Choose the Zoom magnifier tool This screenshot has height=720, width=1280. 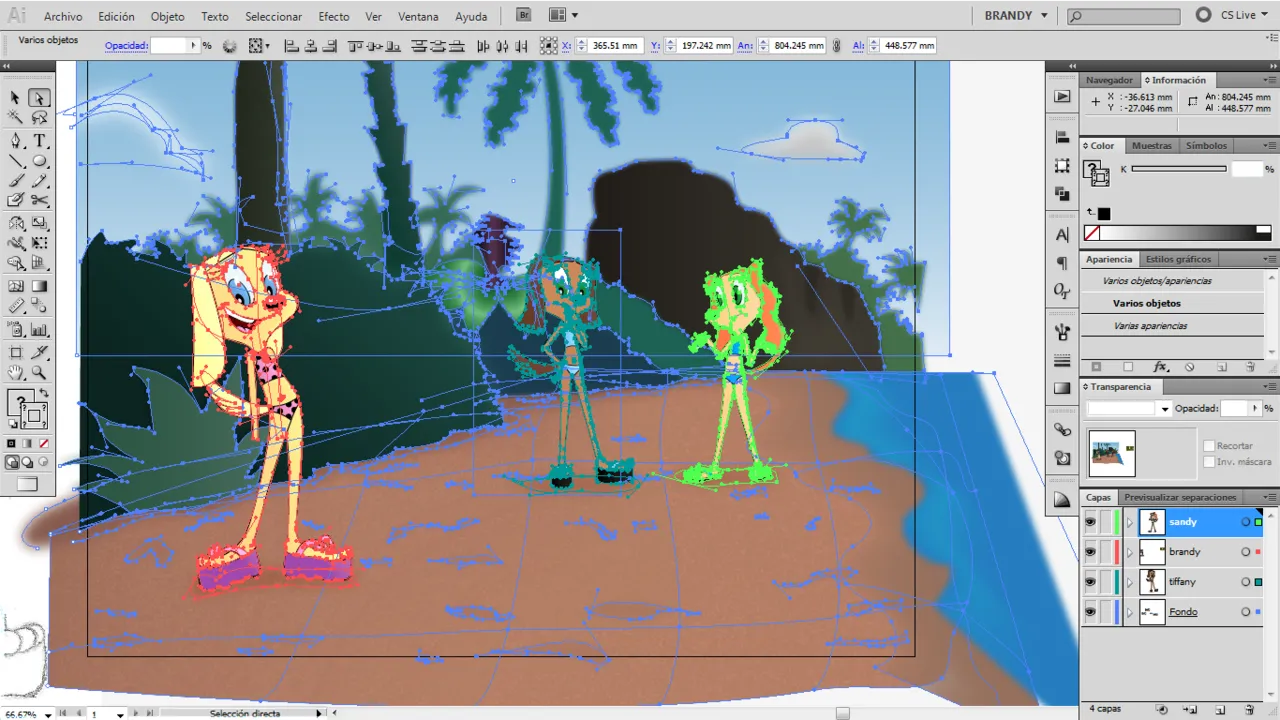[x=40, y=373]
